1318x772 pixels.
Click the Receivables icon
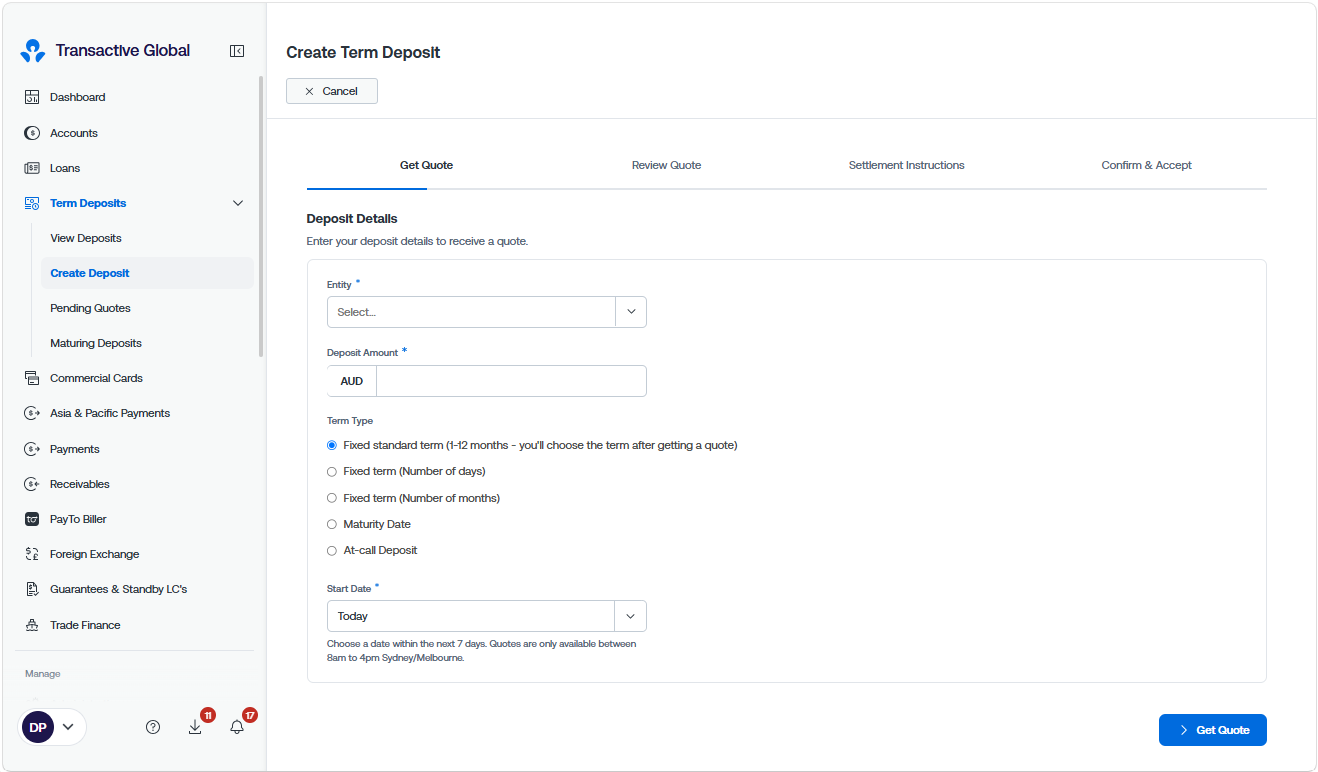pyautogui.click(x=31, y=484)
